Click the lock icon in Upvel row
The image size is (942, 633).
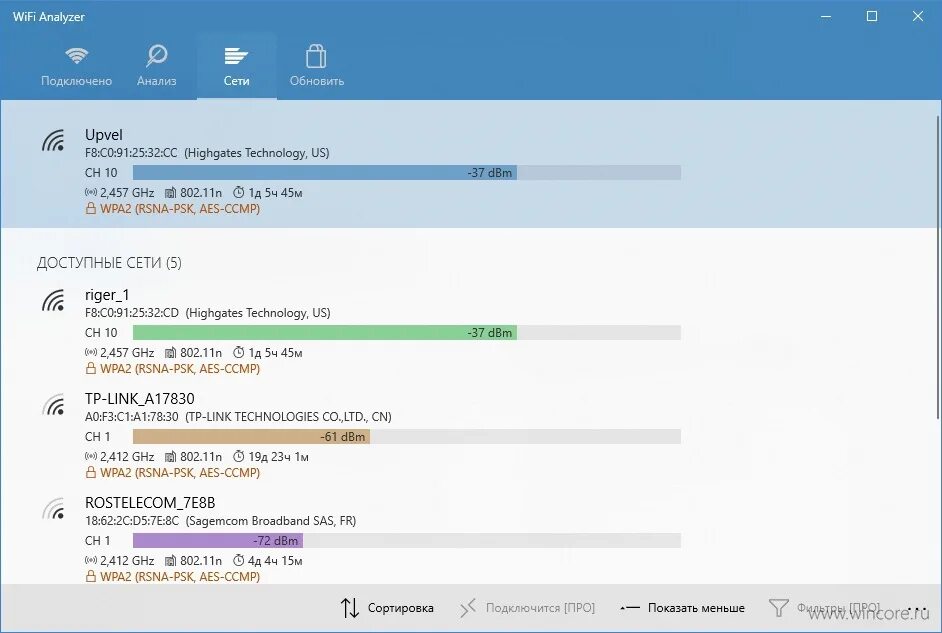tap(91, 208)
